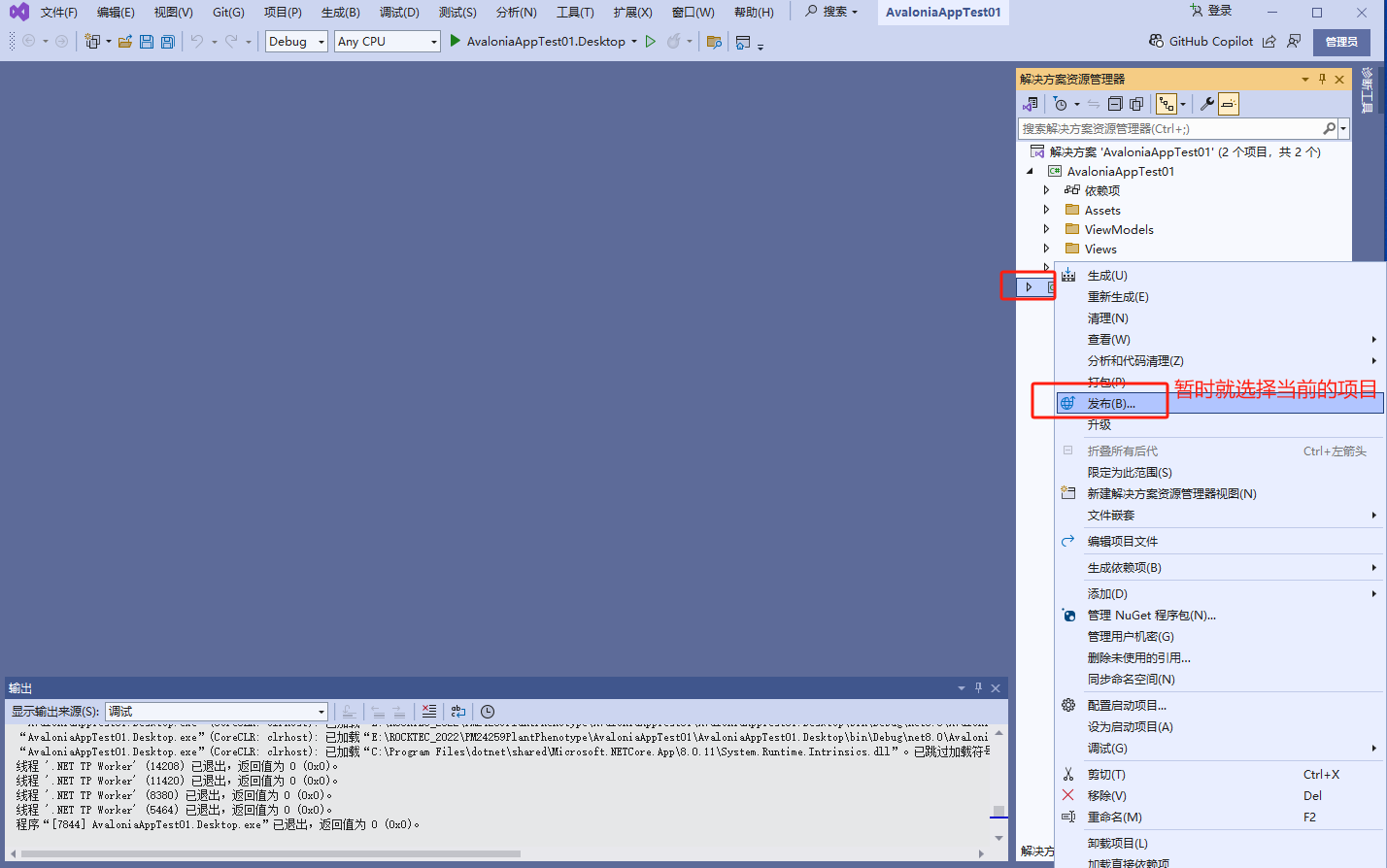Viewport: 1387px width, 868px height.
Task: Click the Show All Files icon
Action: click(1136, 104)
